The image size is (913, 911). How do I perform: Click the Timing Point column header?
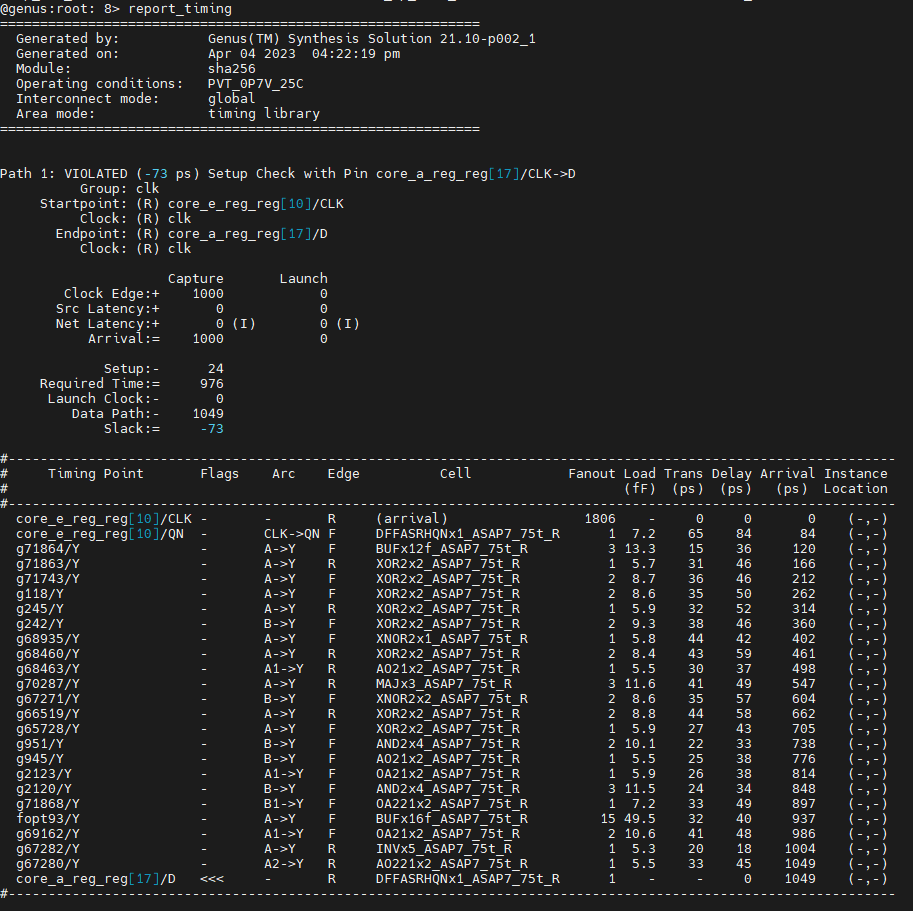(95, 473)
